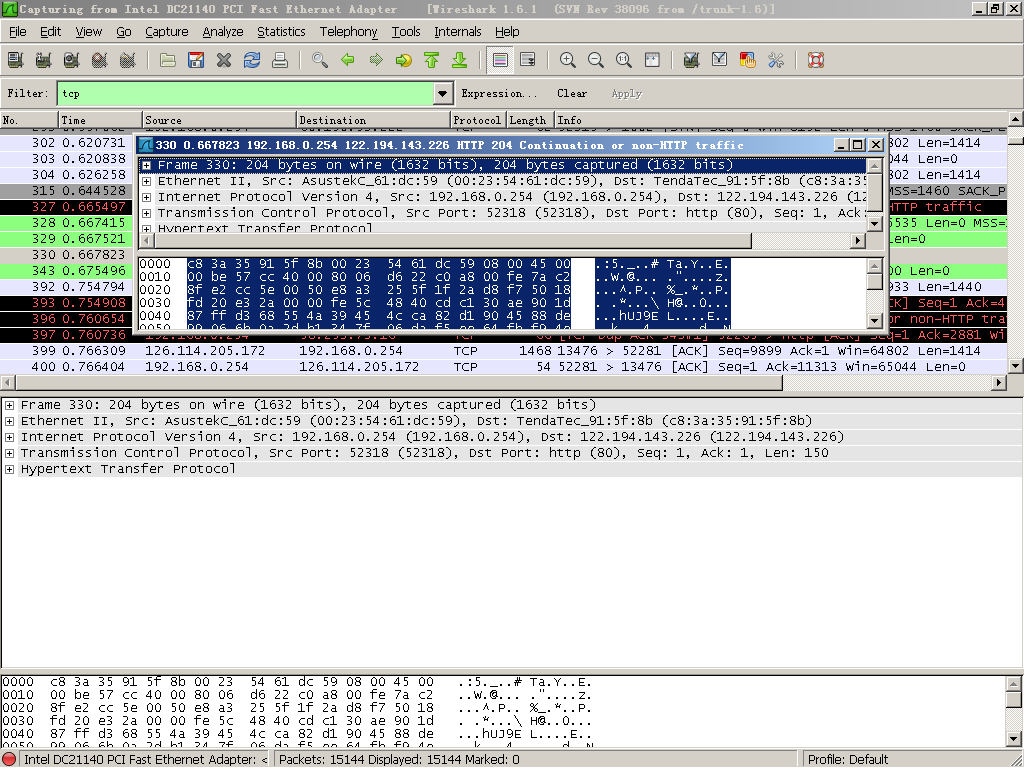Click the Profile: Default status entry
This screenshot has height=768, width=1024.
point(847,760)
